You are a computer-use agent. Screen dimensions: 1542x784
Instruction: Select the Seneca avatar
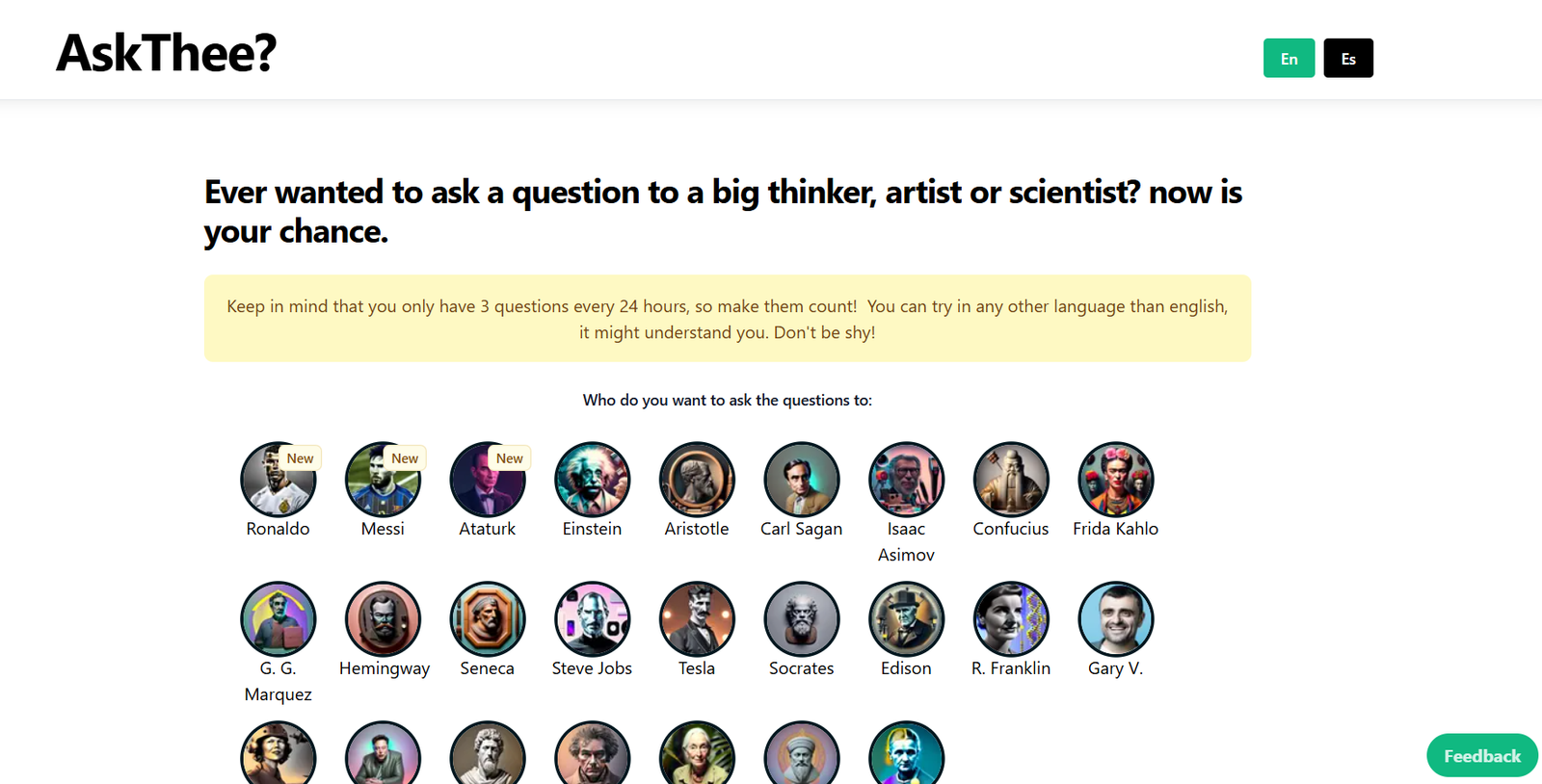tap(488, 619)
